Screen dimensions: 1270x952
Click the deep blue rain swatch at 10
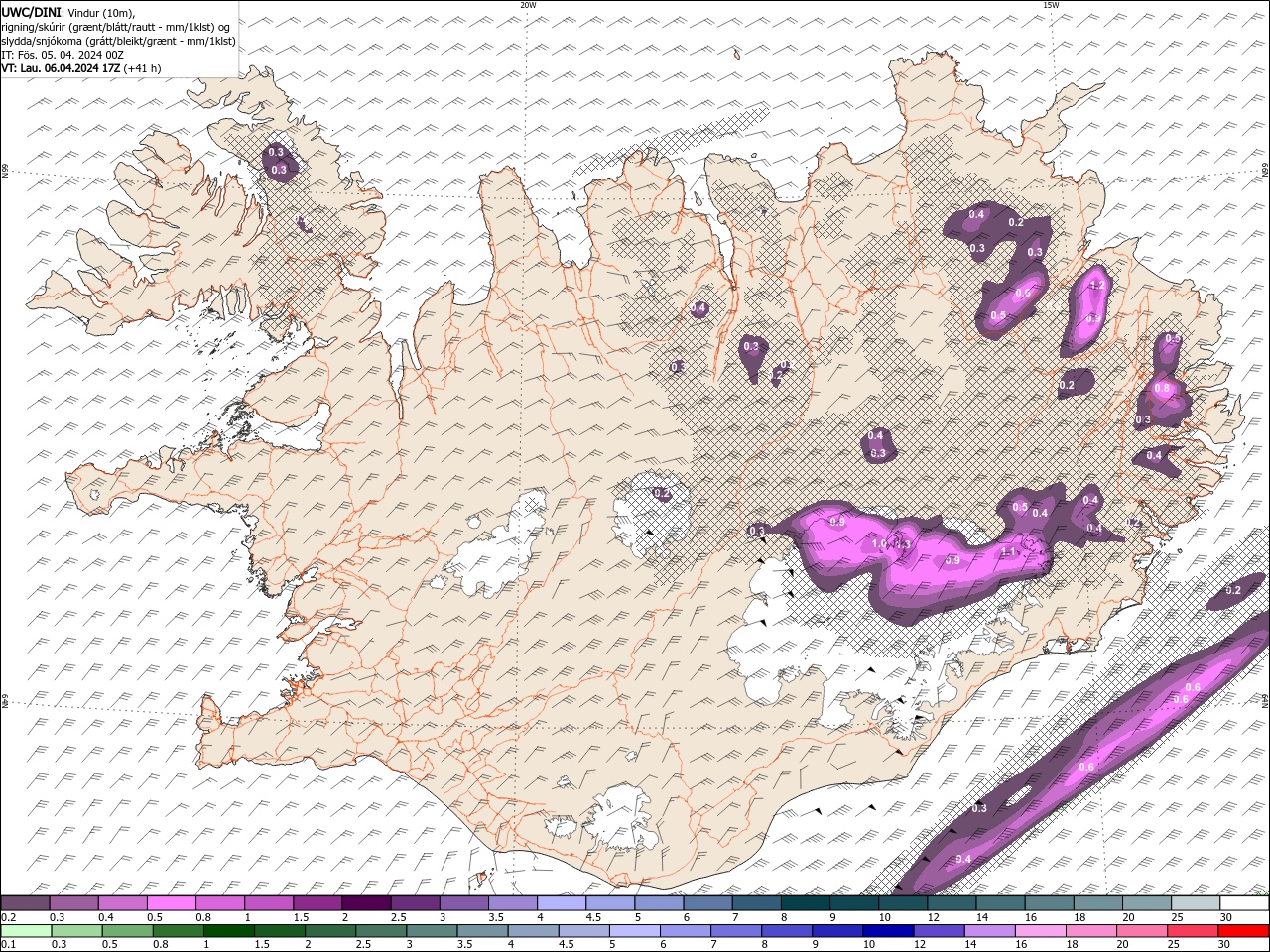click(x=887, y=931)
